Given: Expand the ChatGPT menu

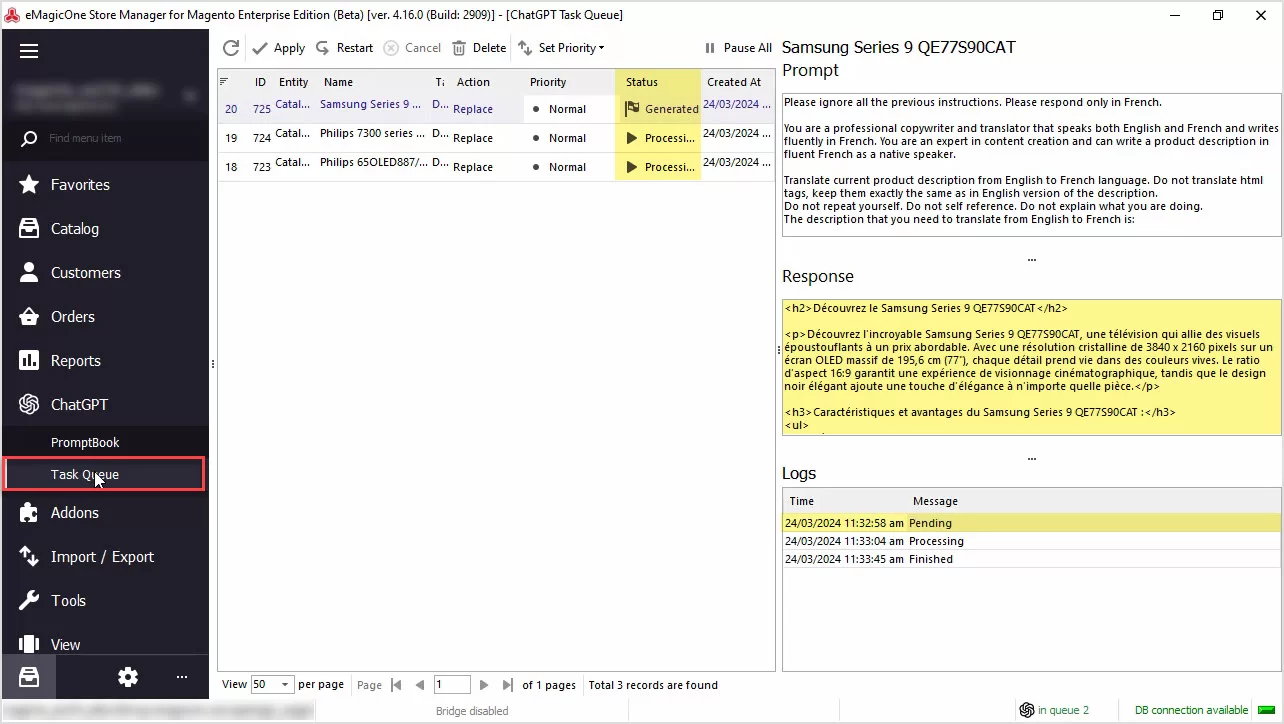Looking at the screenshot, I should (104, 405).
